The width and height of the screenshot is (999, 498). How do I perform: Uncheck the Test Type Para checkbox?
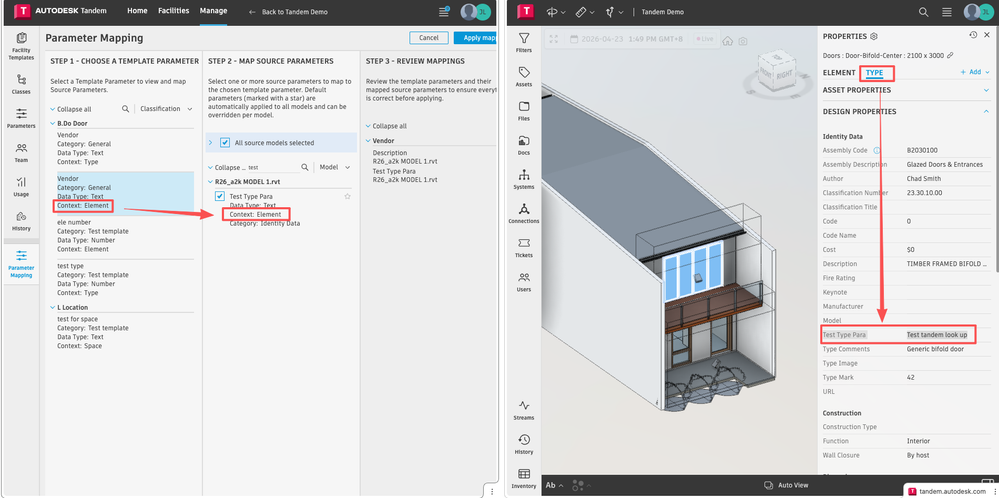[x=220, y=196]
